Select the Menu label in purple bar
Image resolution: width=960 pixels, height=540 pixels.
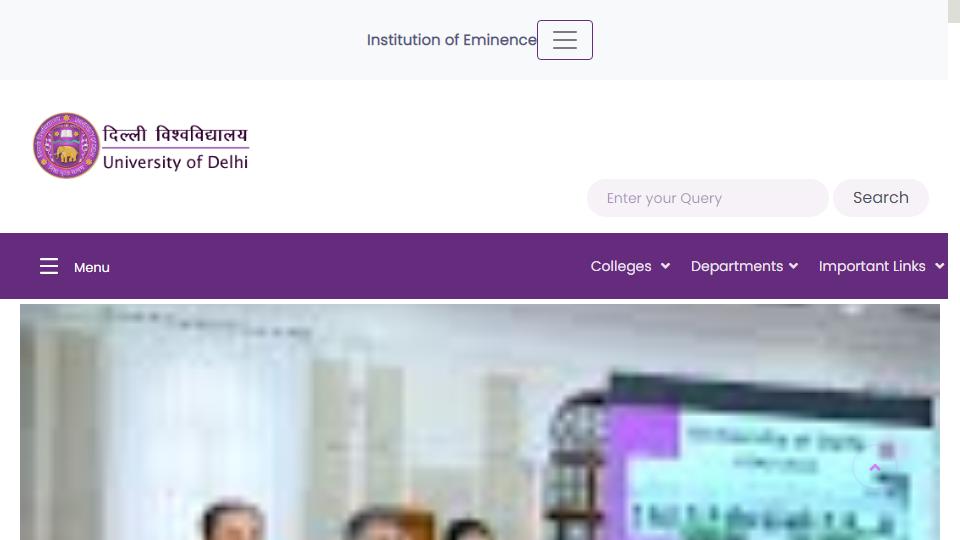tap(92, 268)
